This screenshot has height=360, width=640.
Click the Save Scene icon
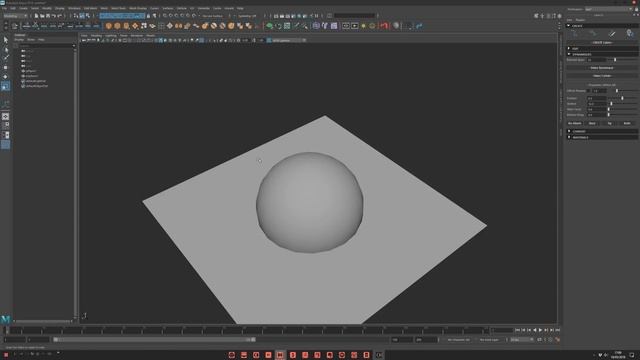click(48, 16)
